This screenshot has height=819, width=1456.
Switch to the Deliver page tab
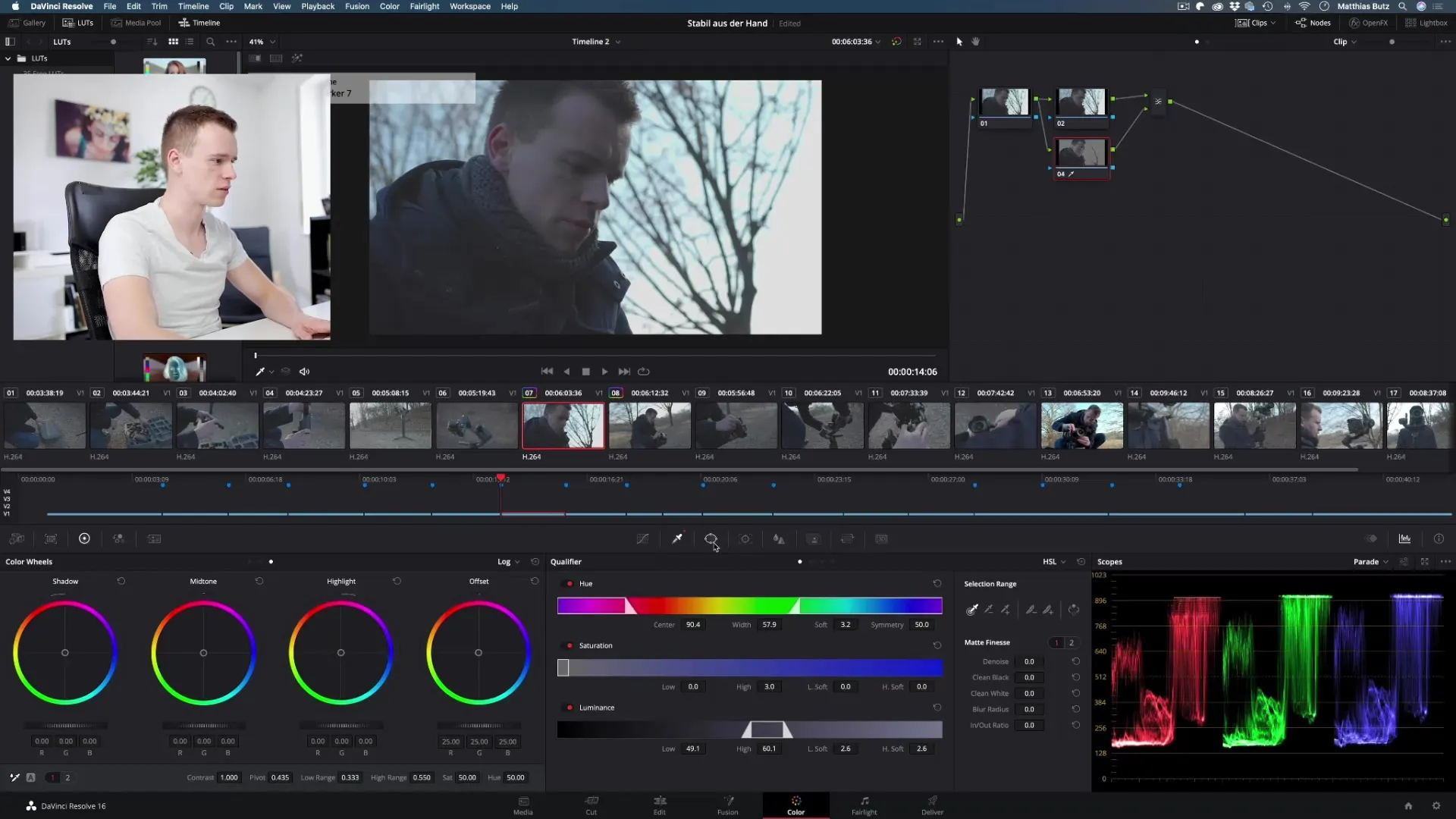coord(933,805)
